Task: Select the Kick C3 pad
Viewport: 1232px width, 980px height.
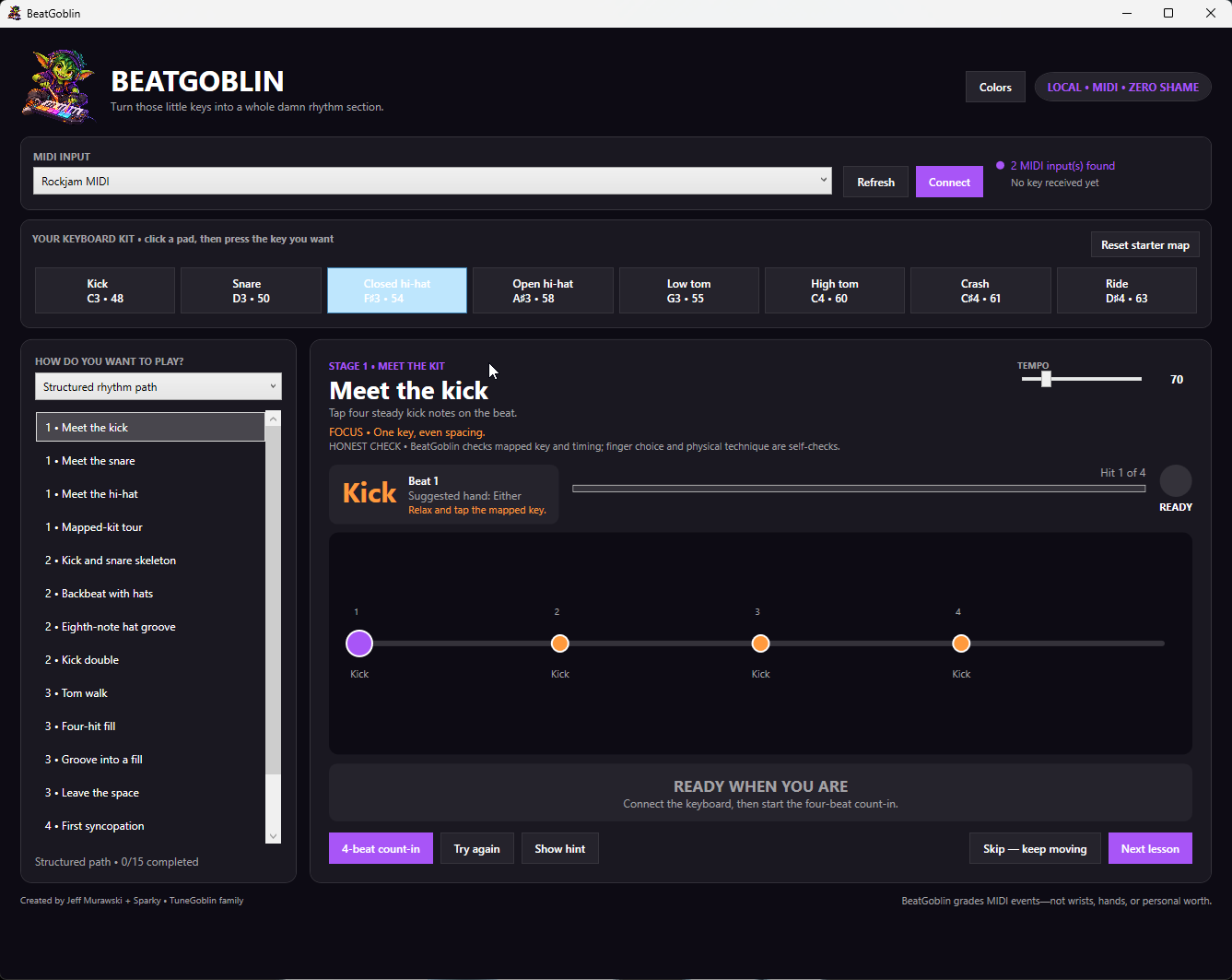Action: click(x=105, y=290)
